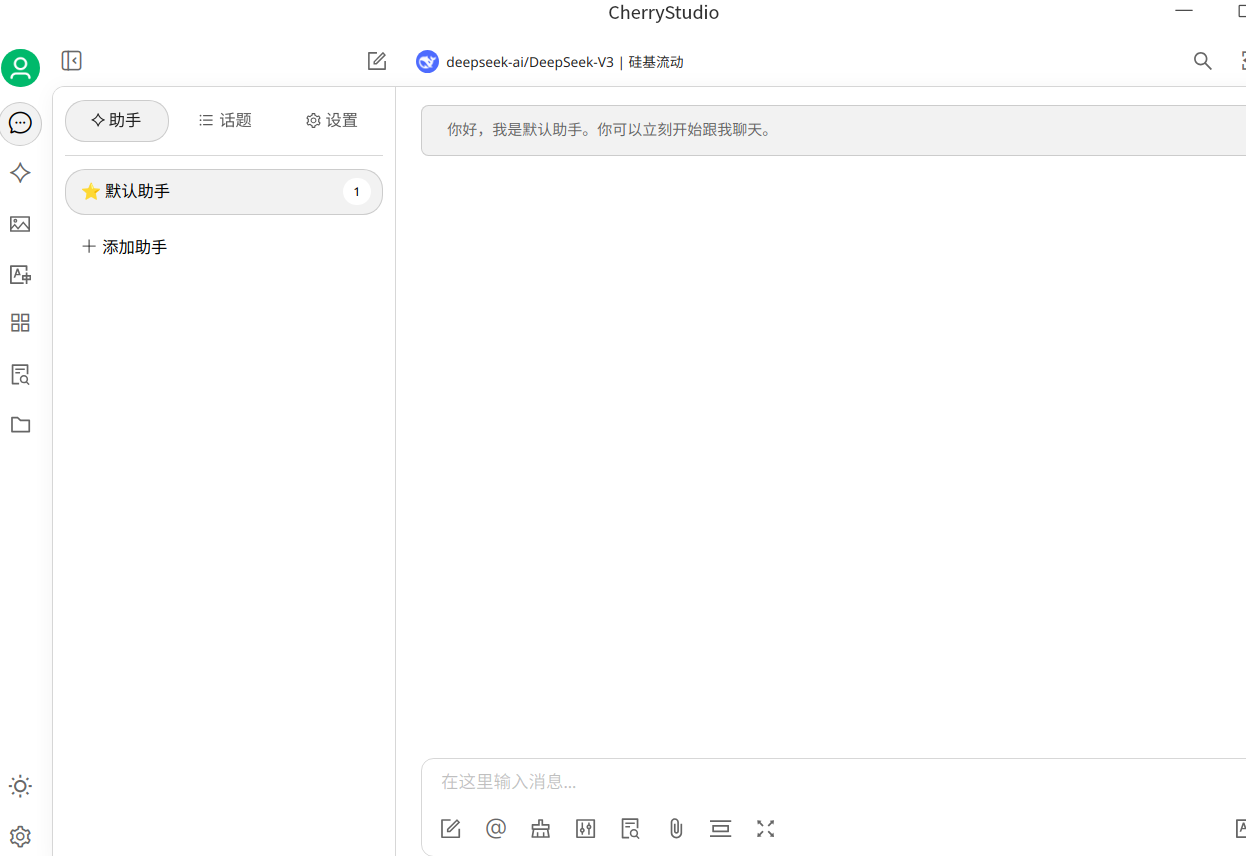This screenshot has width=1246, height=856.
Task: Open knowledge base icon in input toolbar
Action: click(x=631, y=829)
